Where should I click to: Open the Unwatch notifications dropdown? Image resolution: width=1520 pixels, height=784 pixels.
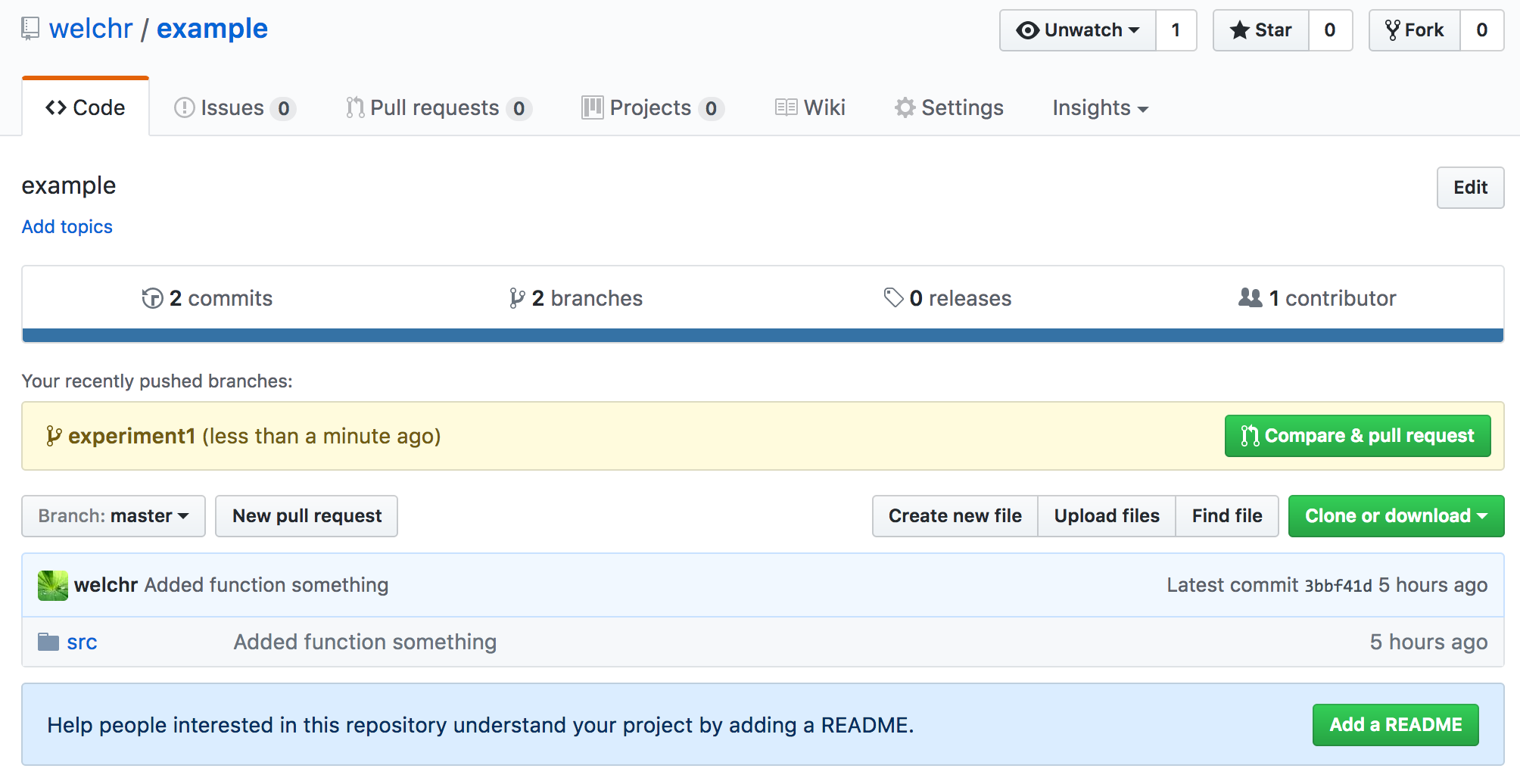(x=1078, y=30)
